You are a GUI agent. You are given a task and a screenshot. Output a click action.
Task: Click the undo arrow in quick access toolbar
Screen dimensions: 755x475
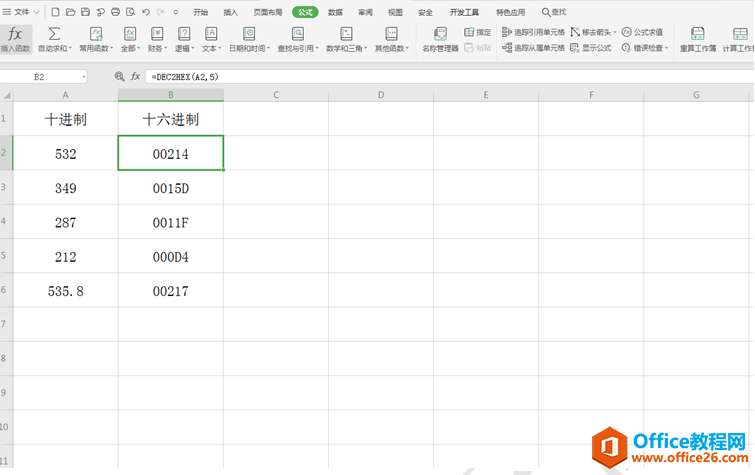point(146,12)
